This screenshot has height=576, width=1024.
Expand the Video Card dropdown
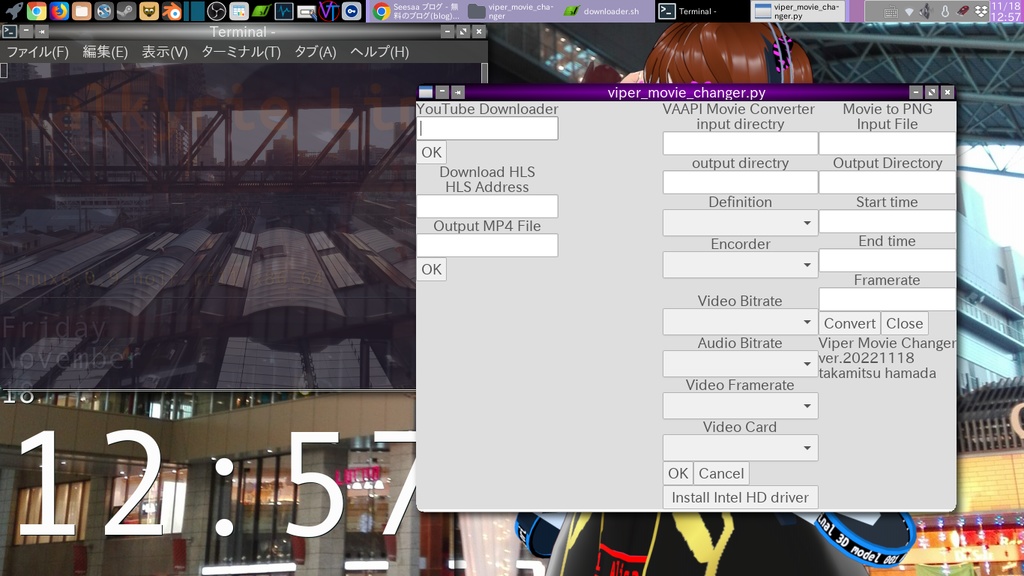point(739,447)
